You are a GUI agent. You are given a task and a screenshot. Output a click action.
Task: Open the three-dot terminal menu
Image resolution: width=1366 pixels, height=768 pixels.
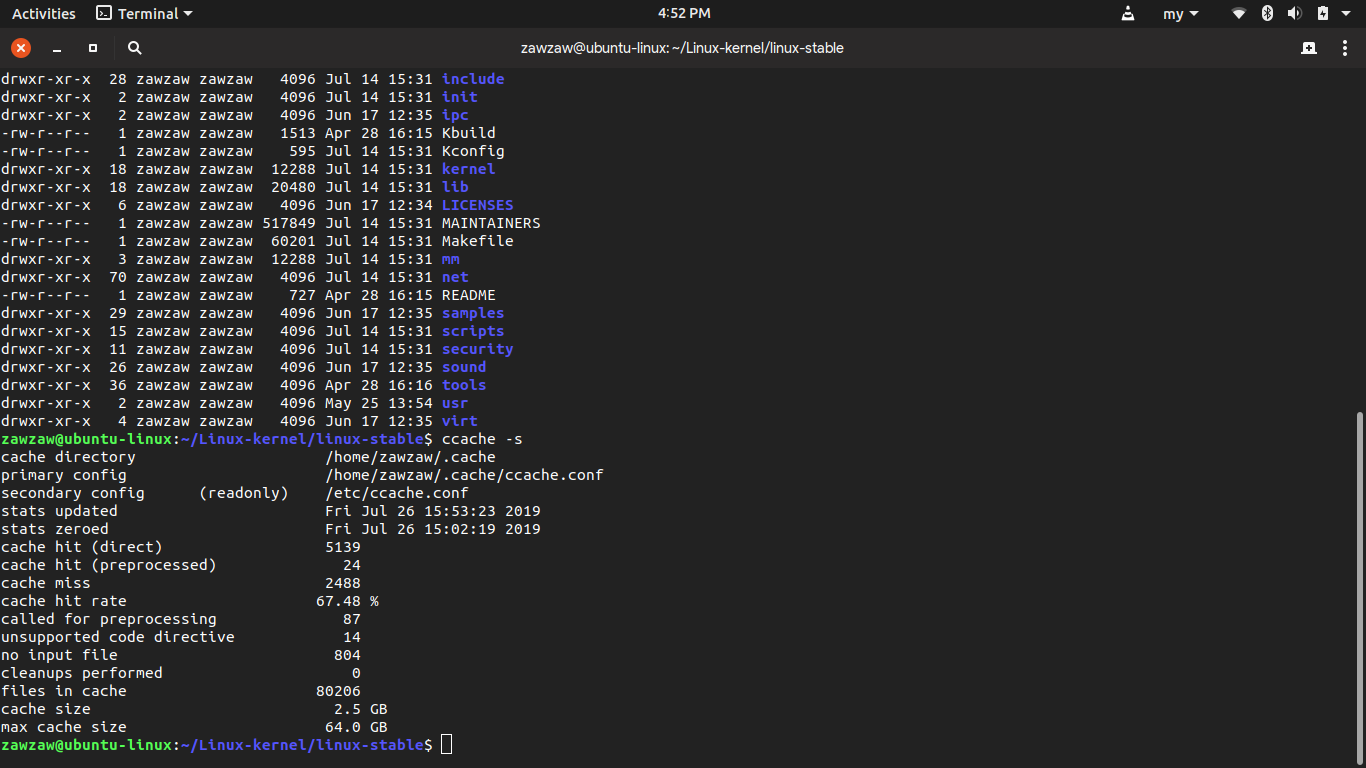click(1345, 48)
